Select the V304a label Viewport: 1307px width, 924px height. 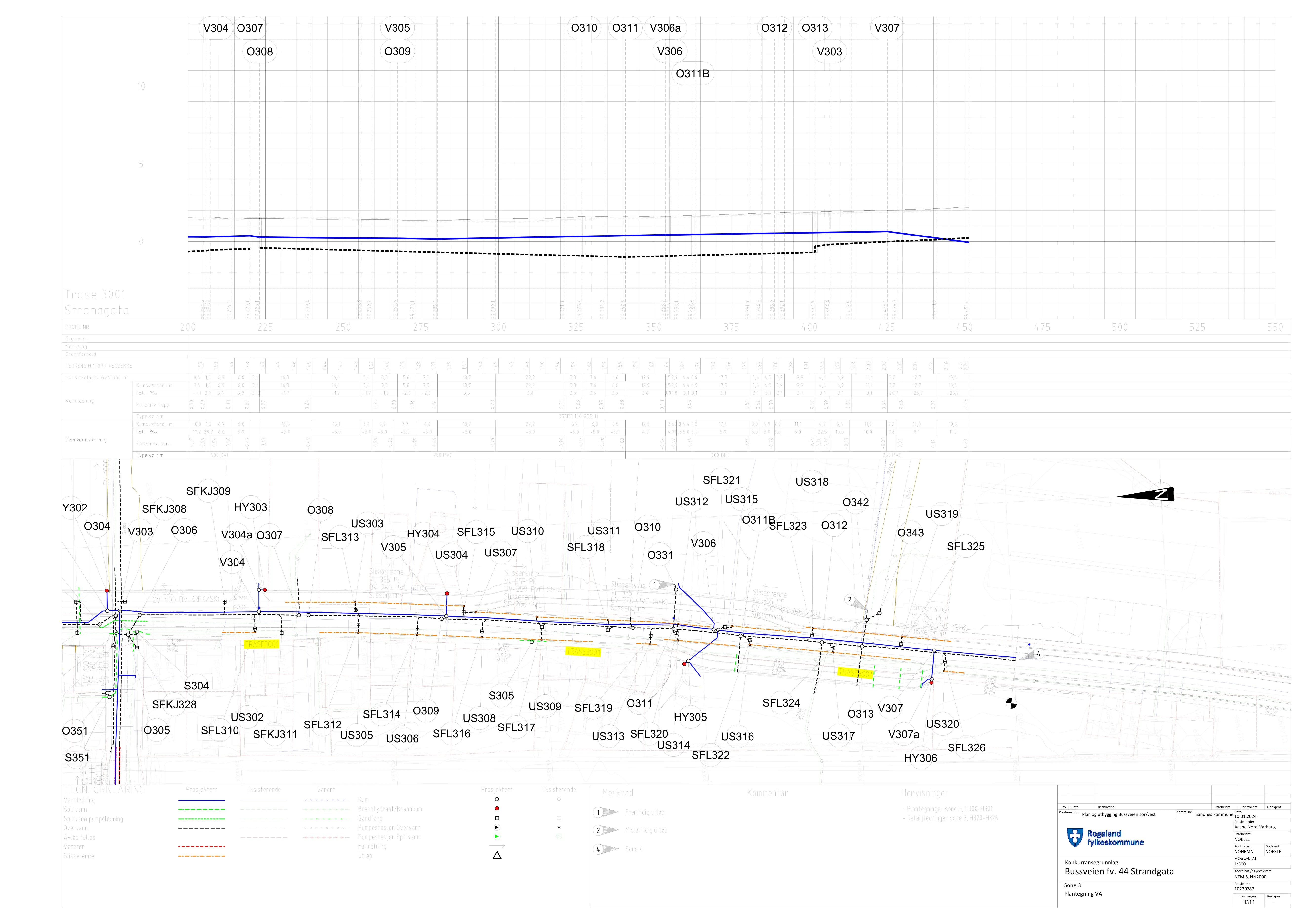coord(236,535)
